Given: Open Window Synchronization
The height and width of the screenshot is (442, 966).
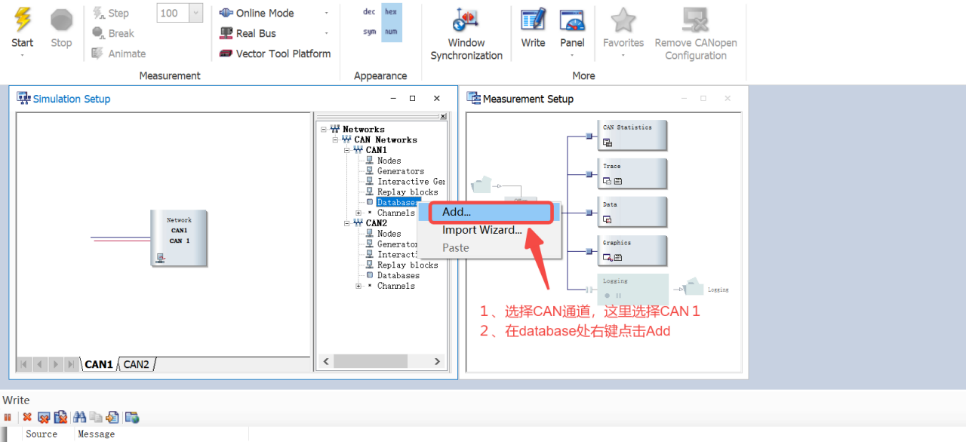Looking at the screenshot, I should coord(466,34).
